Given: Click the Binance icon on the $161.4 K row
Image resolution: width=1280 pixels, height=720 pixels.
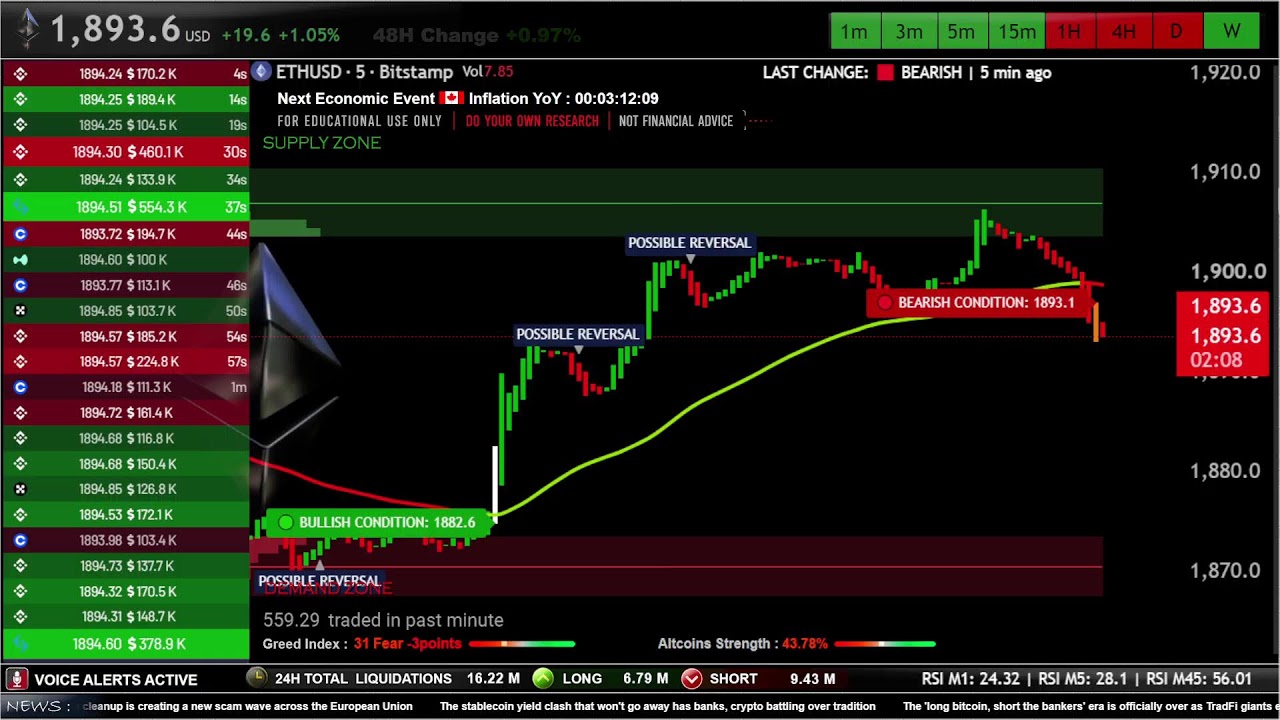Looking at the screenshot, I should [x=20, y=413].
